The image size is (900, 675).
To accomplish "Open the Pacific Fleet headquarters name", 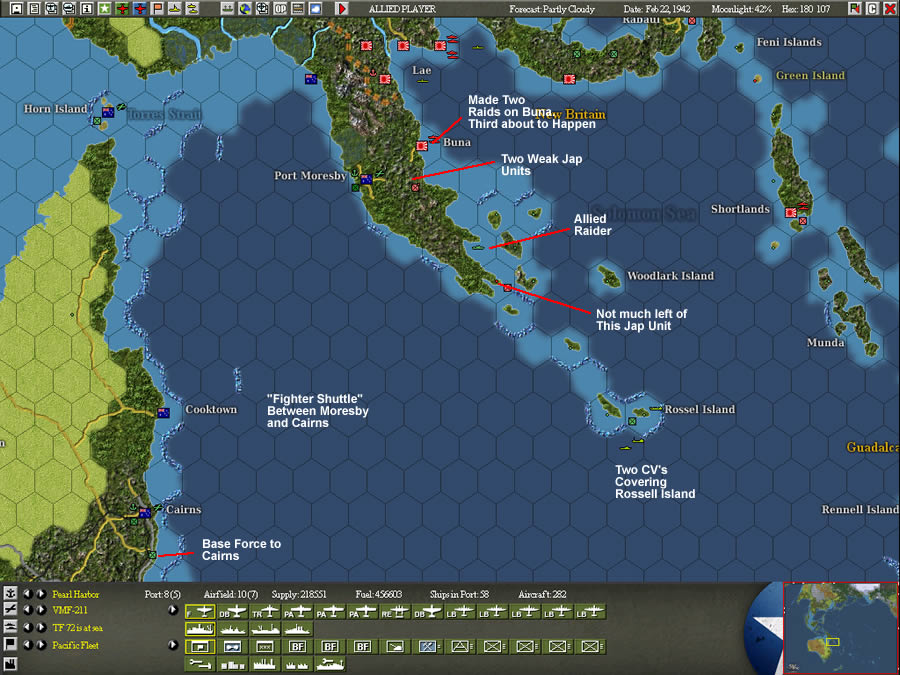I will [76, 645].
